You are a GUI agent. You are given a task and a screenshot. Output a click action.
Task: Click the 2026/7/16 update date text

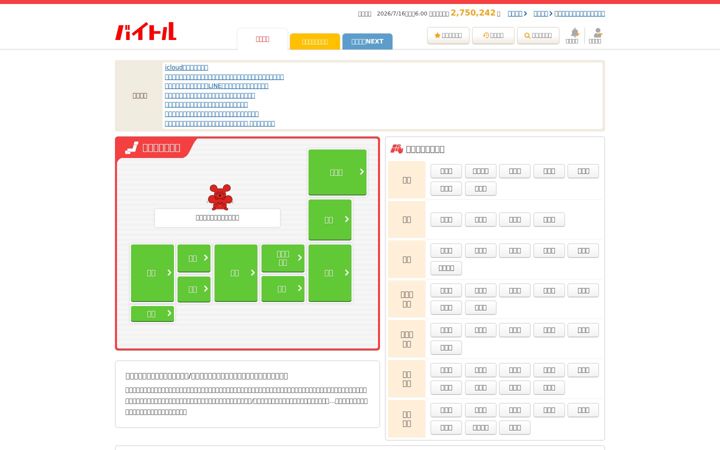402,14
